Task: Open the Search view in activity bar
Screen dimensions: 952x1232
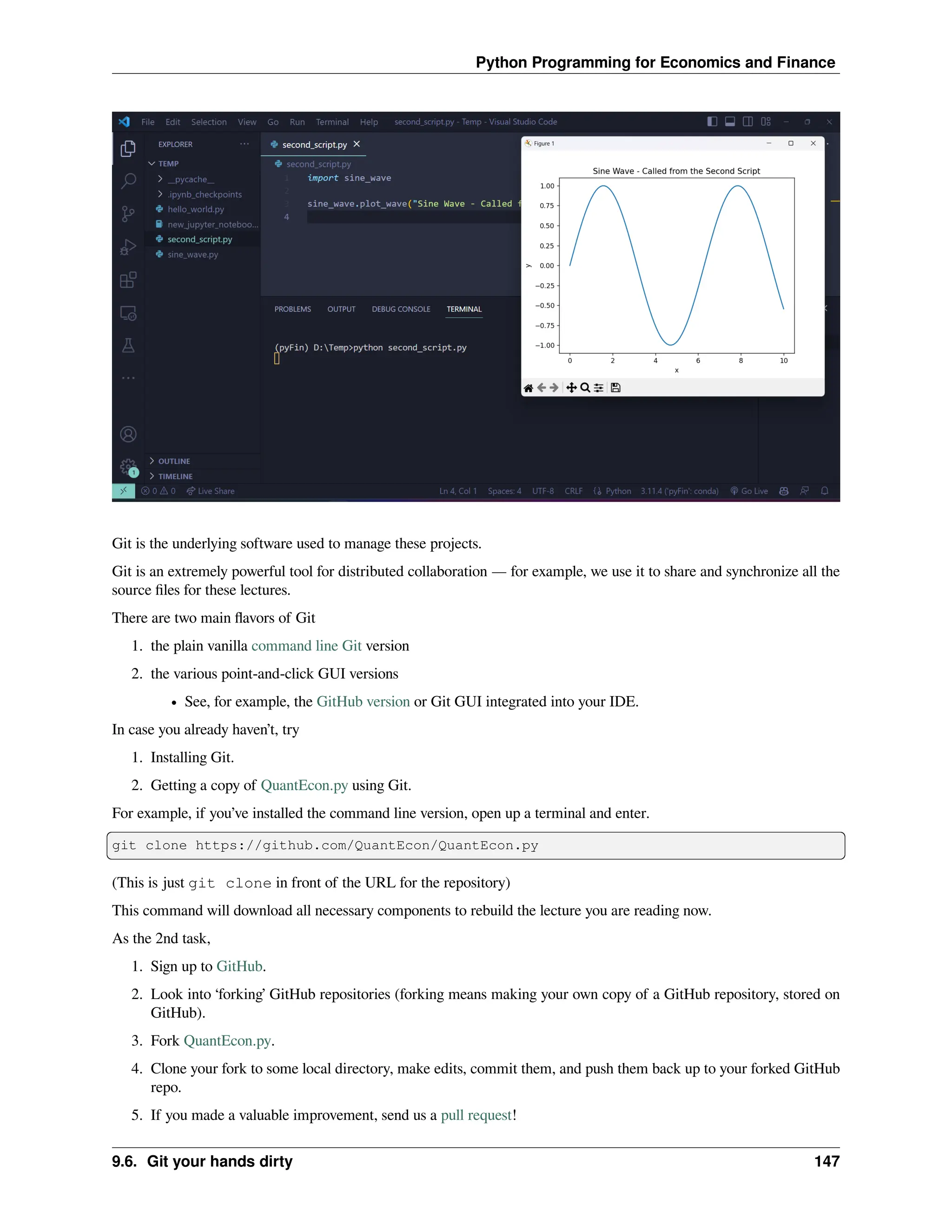Action: 128,181
